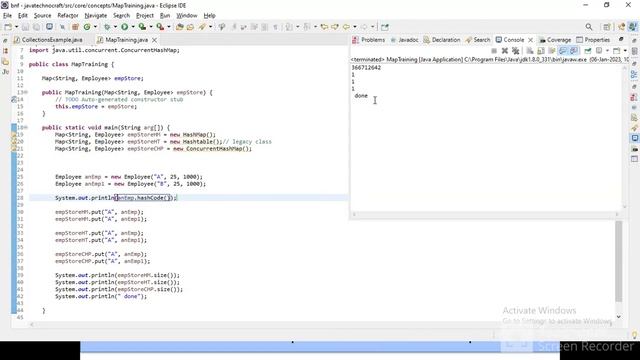Switch to the Javadoc view tab

(404, 40)
